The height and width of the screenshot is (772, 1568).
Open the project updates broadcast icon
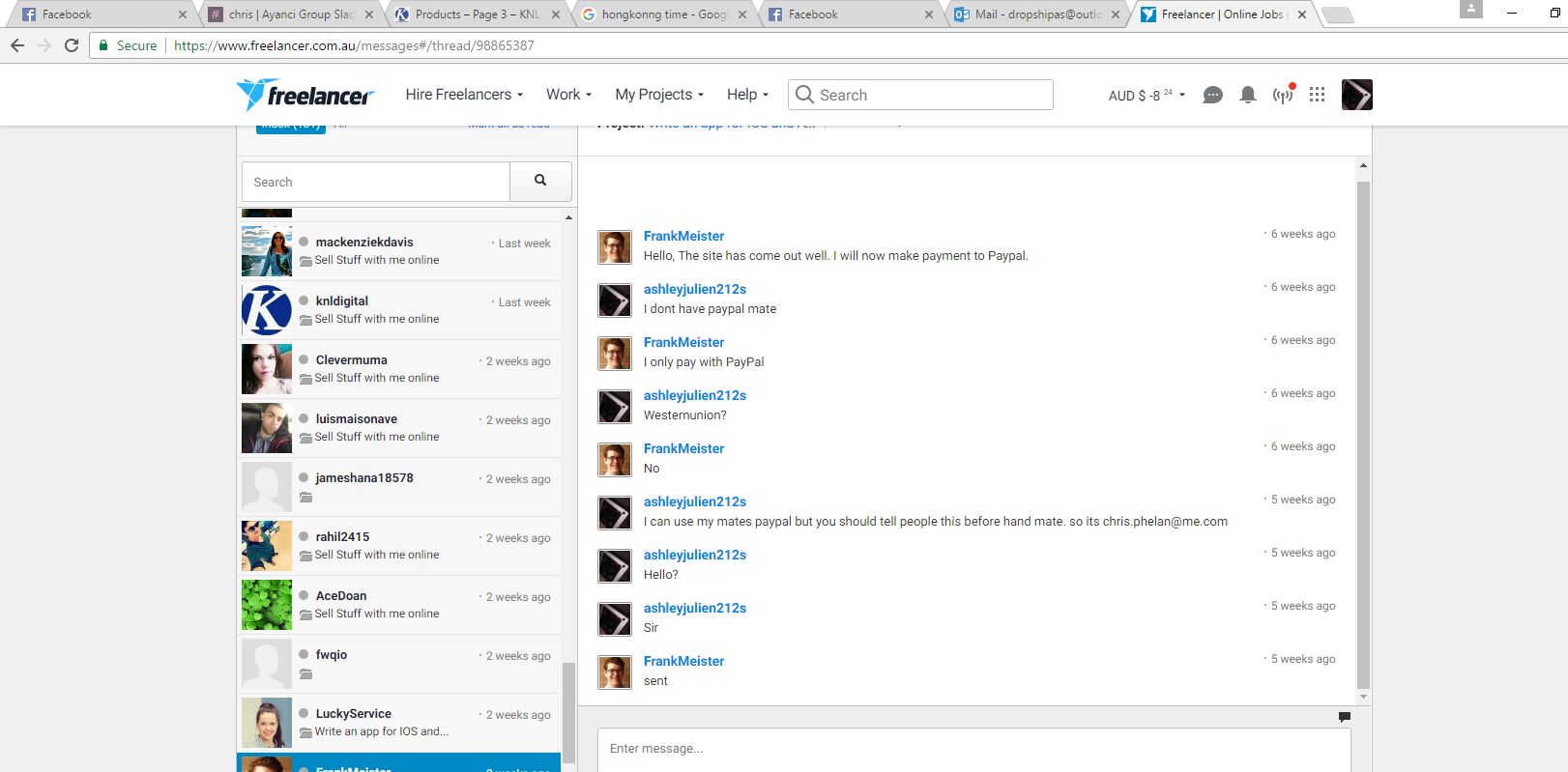click(1283, 95)
